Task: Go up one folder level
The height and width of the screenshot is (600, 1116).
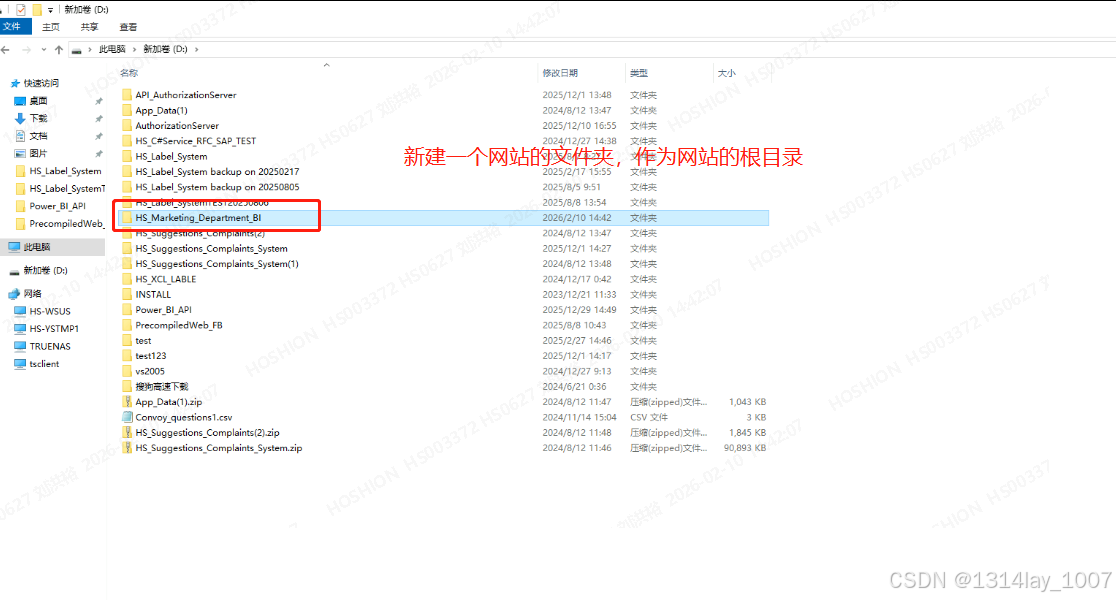Action: (58, 50)
